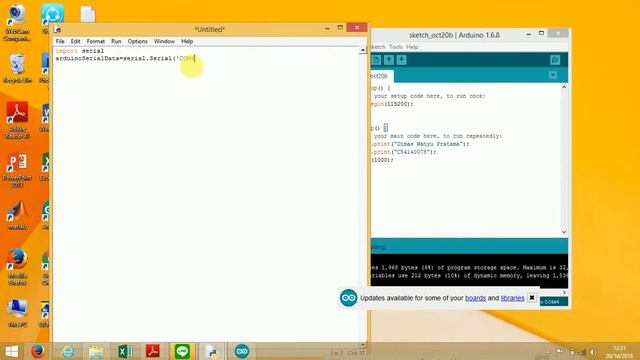Screen dimensions: 640x360
Task: Open File Explorer from the taskbar
Action: pyautogui.click(x=96, y=351)
